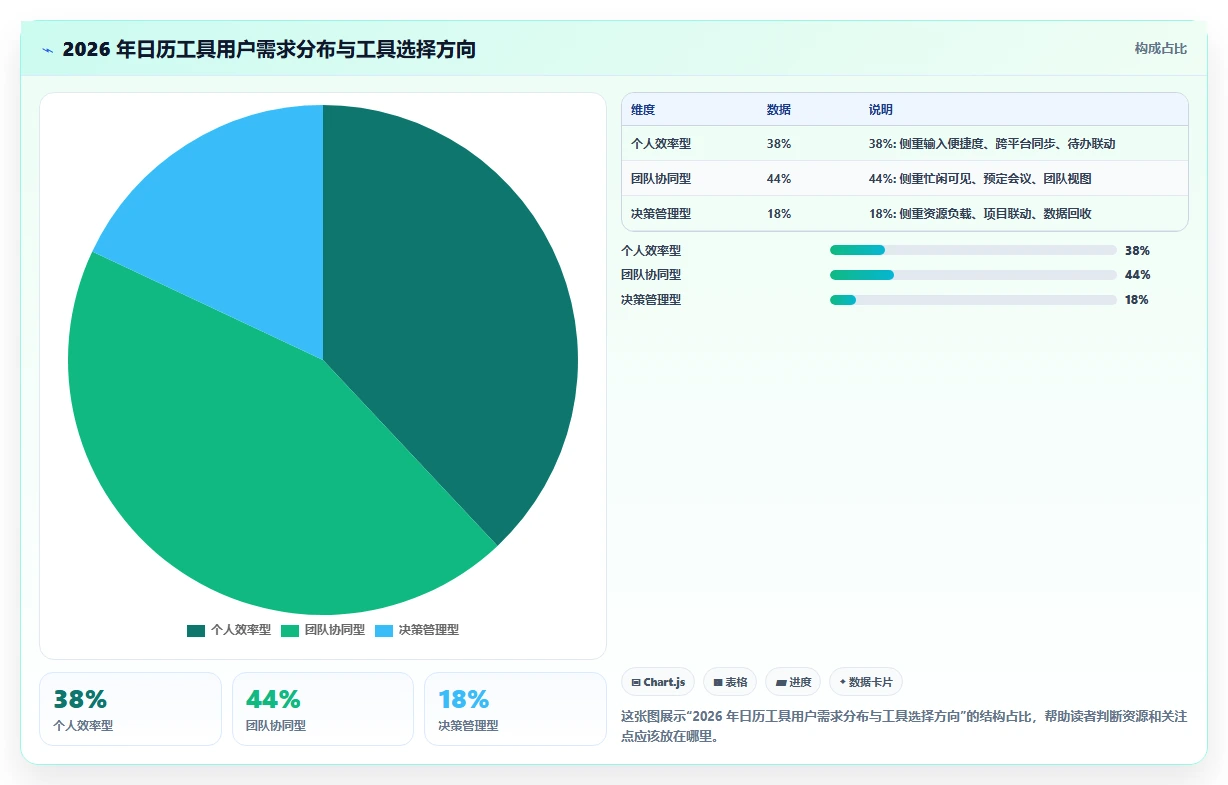Select the 数据卡片 tag chip
Viewport: 1228px width, 785px height.
(x=866, y=682)
